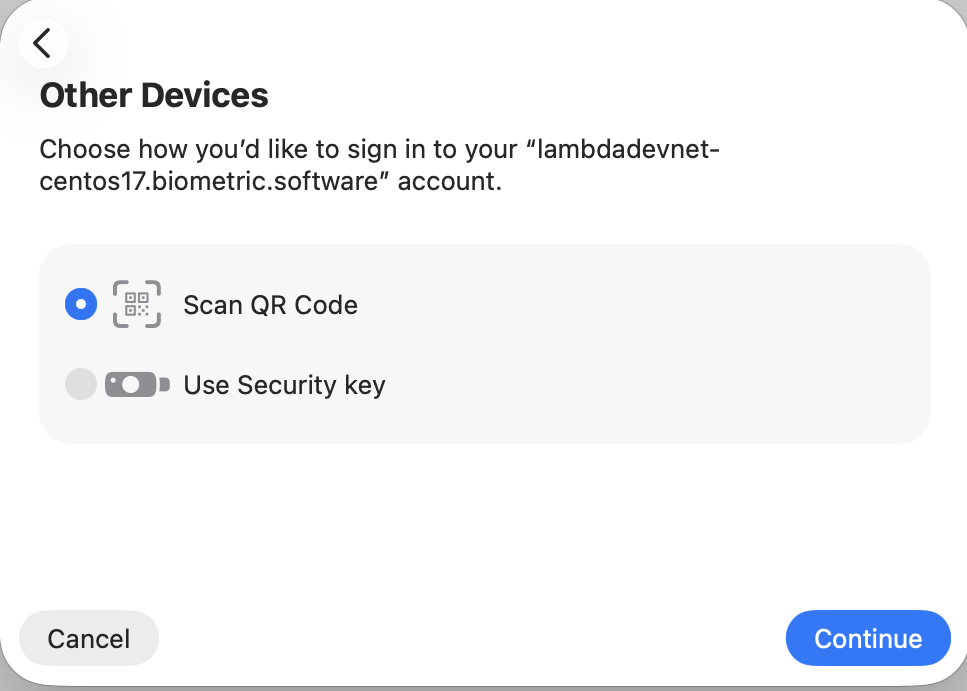Click the USB key glyph next to Use Security key
The image size is (967, 691).
[137, 384]
